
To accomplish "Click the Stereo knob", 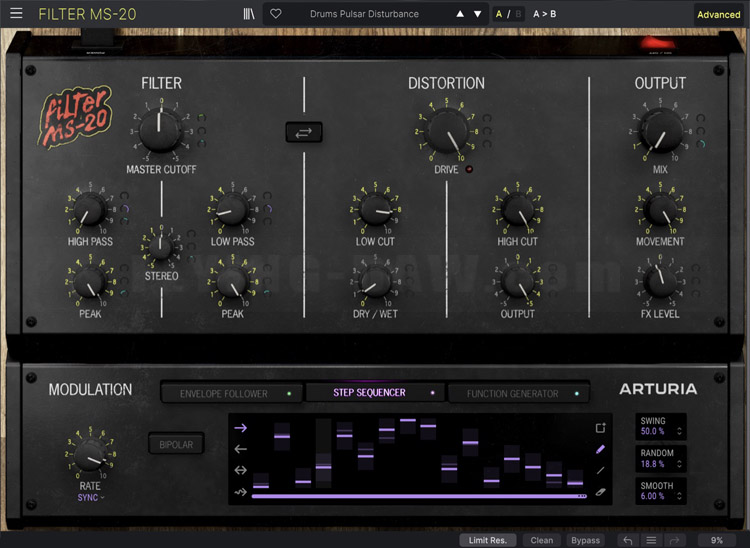I will [161, 247].
